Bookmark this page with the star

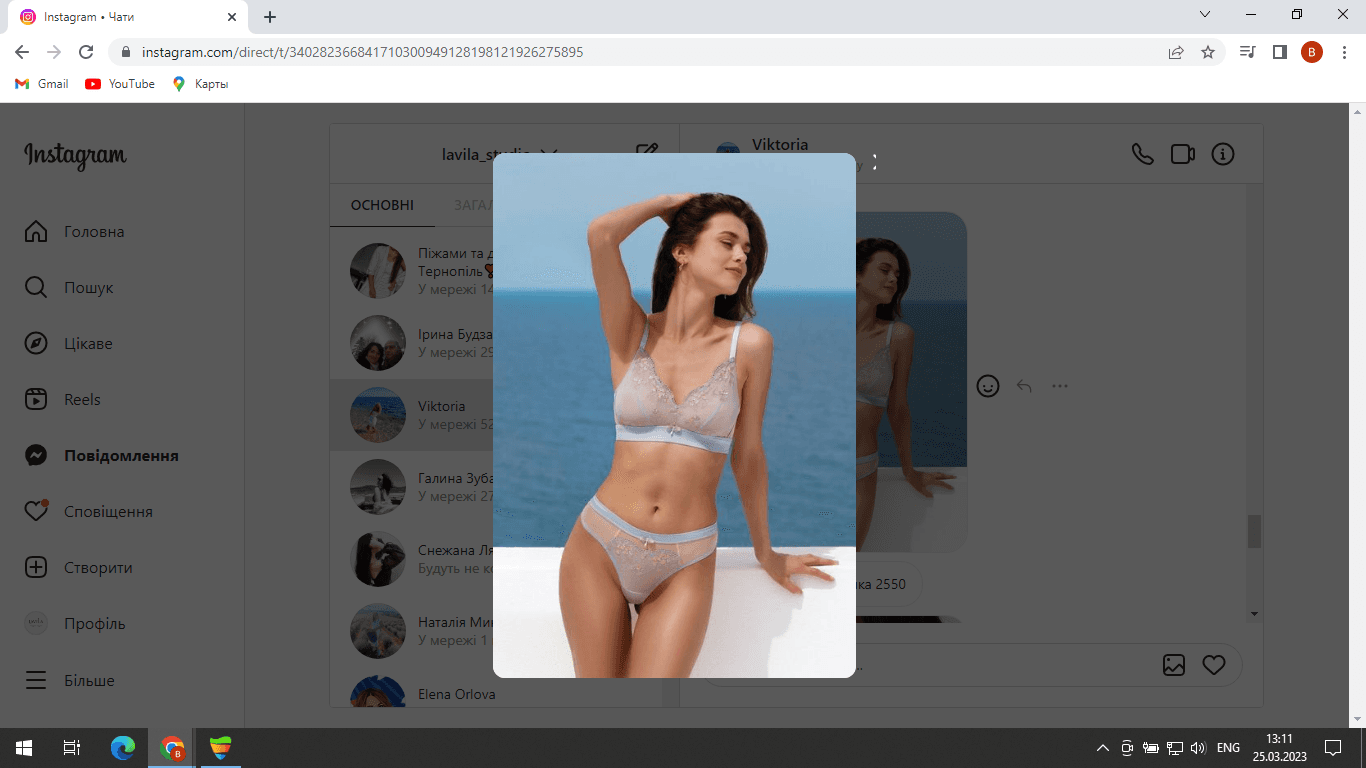pyautogui.click(x=1208, y=52)
